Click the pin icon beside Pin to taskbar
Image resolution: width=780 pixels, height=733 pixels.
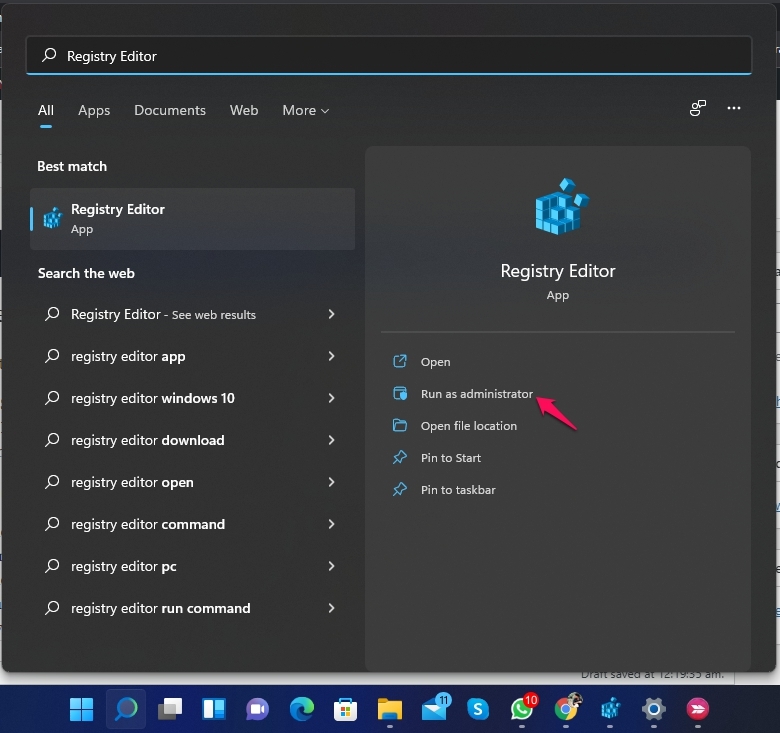(x=400, y=489)
